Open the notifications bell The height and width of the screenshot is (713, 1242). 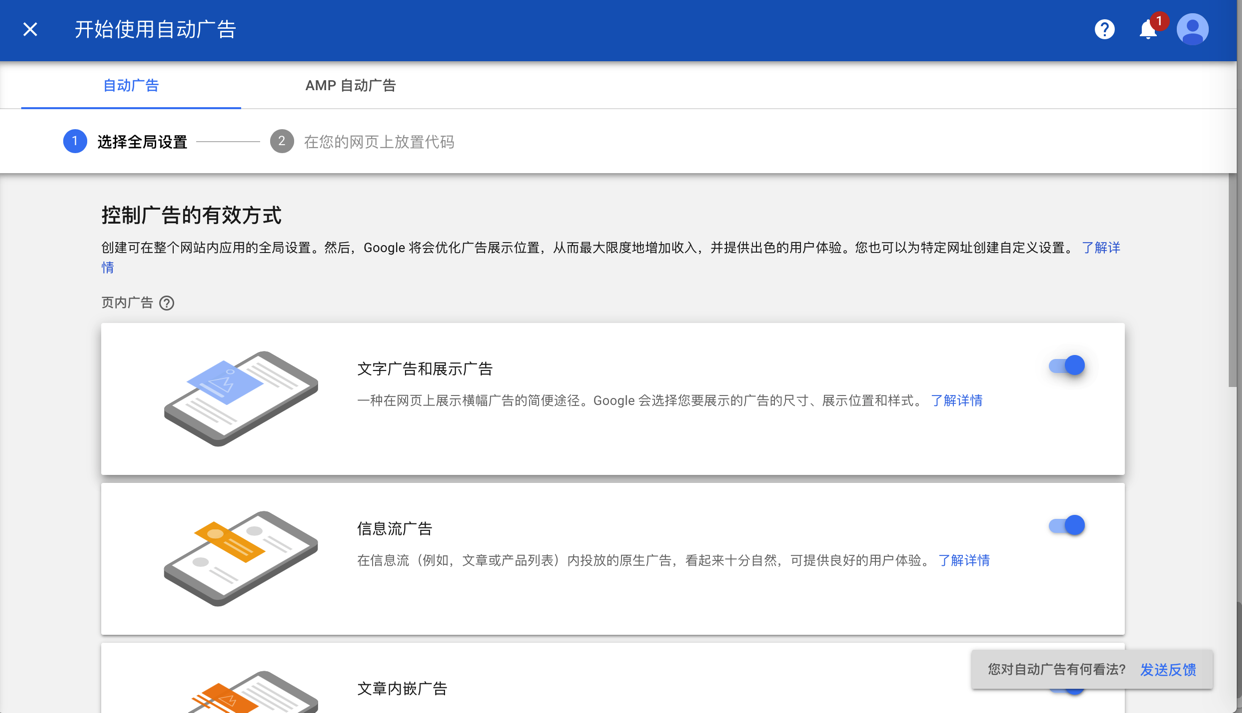[1148, 29]
